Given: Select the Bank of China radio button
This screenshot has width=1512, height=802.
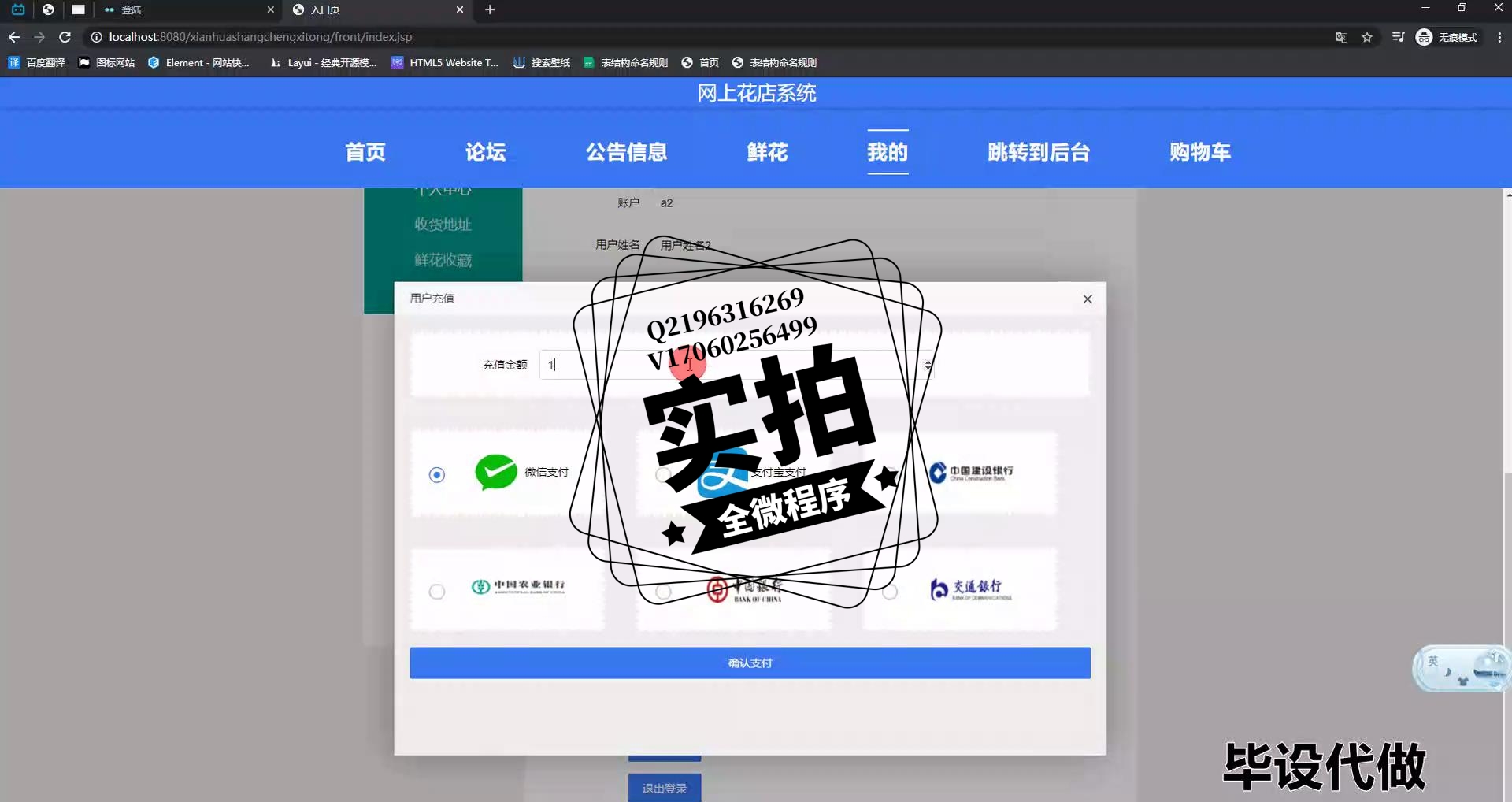Looking at the screenshot, I should pyautogui.click(x=664, y=592).
